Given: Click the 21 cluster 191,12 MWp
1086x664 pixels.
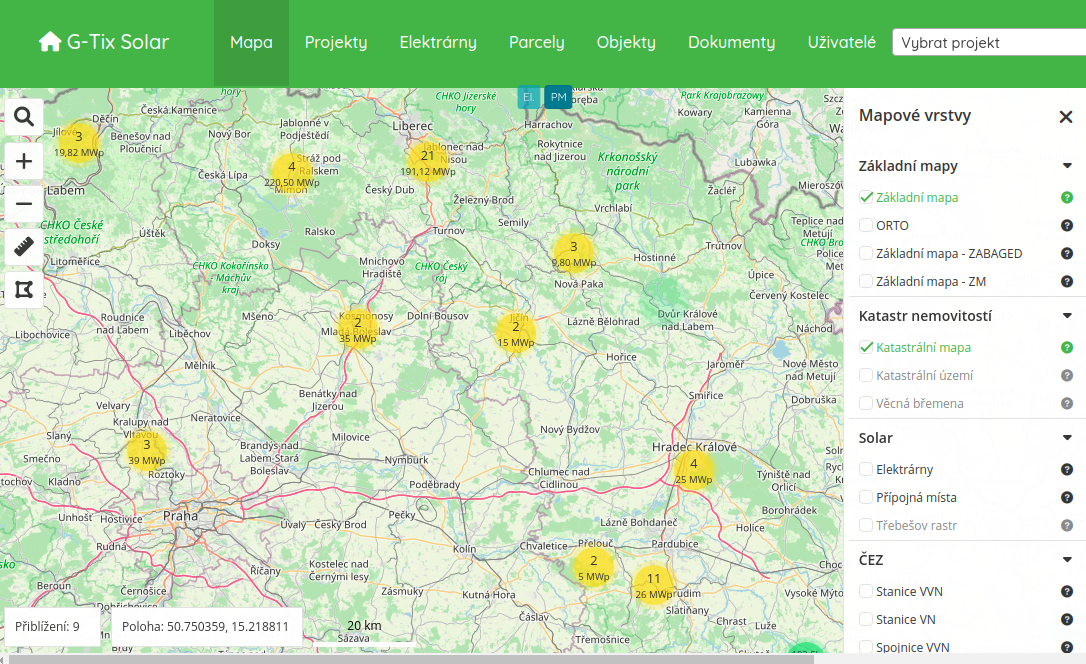Looking at the screenshot, I should tap(427, 163).
